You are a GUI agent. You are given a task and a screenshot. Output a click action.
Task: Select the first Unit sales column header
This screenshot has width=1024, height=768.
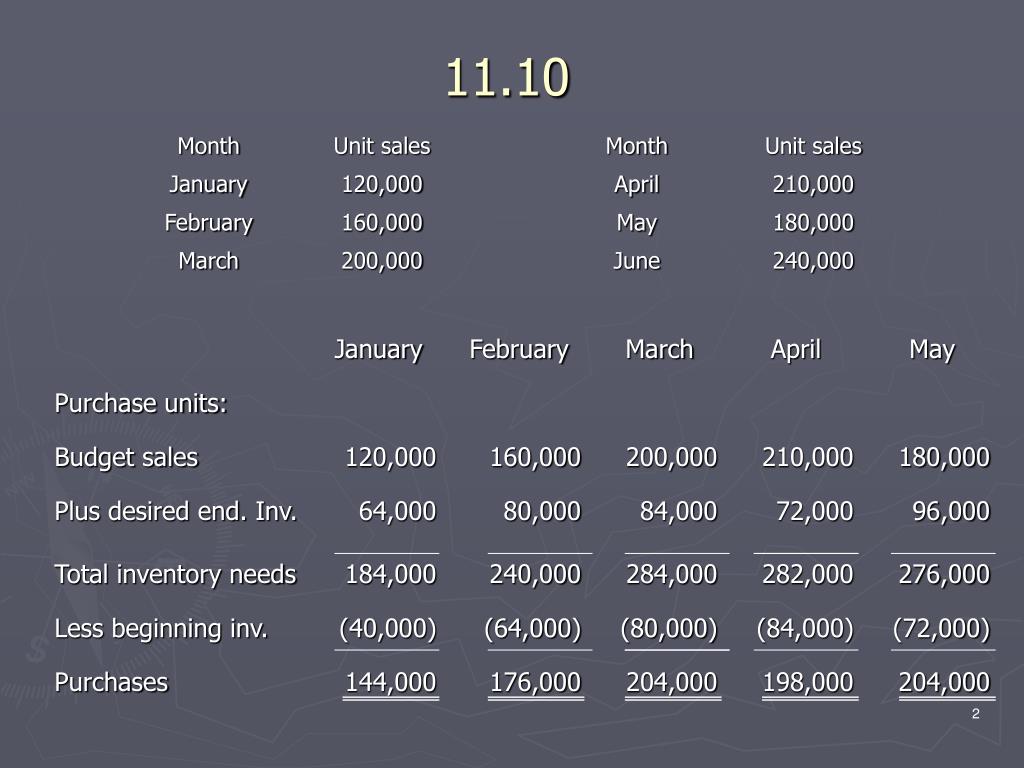382,146
